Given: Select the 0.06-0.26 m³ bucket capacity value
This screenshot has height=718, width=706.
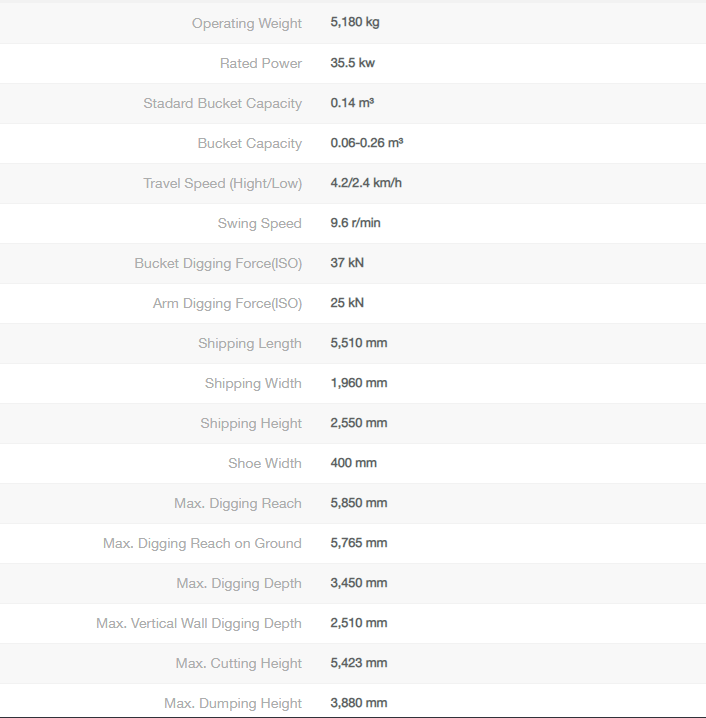Looking at the screenshot, I should pos(367,143).
